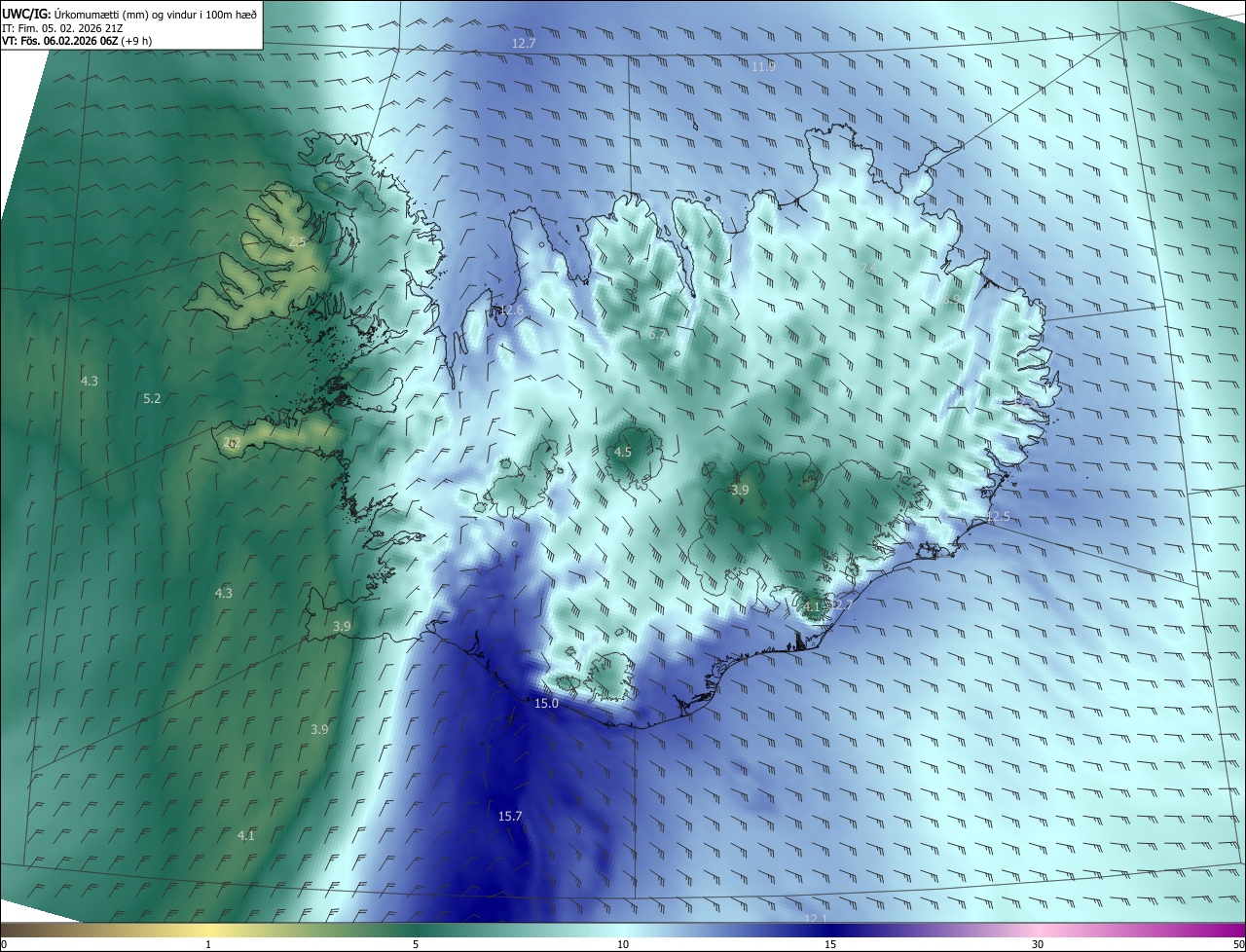The image size is (1246, 952).
Task: Click the 12.5 value label
Action: (998, 517)
